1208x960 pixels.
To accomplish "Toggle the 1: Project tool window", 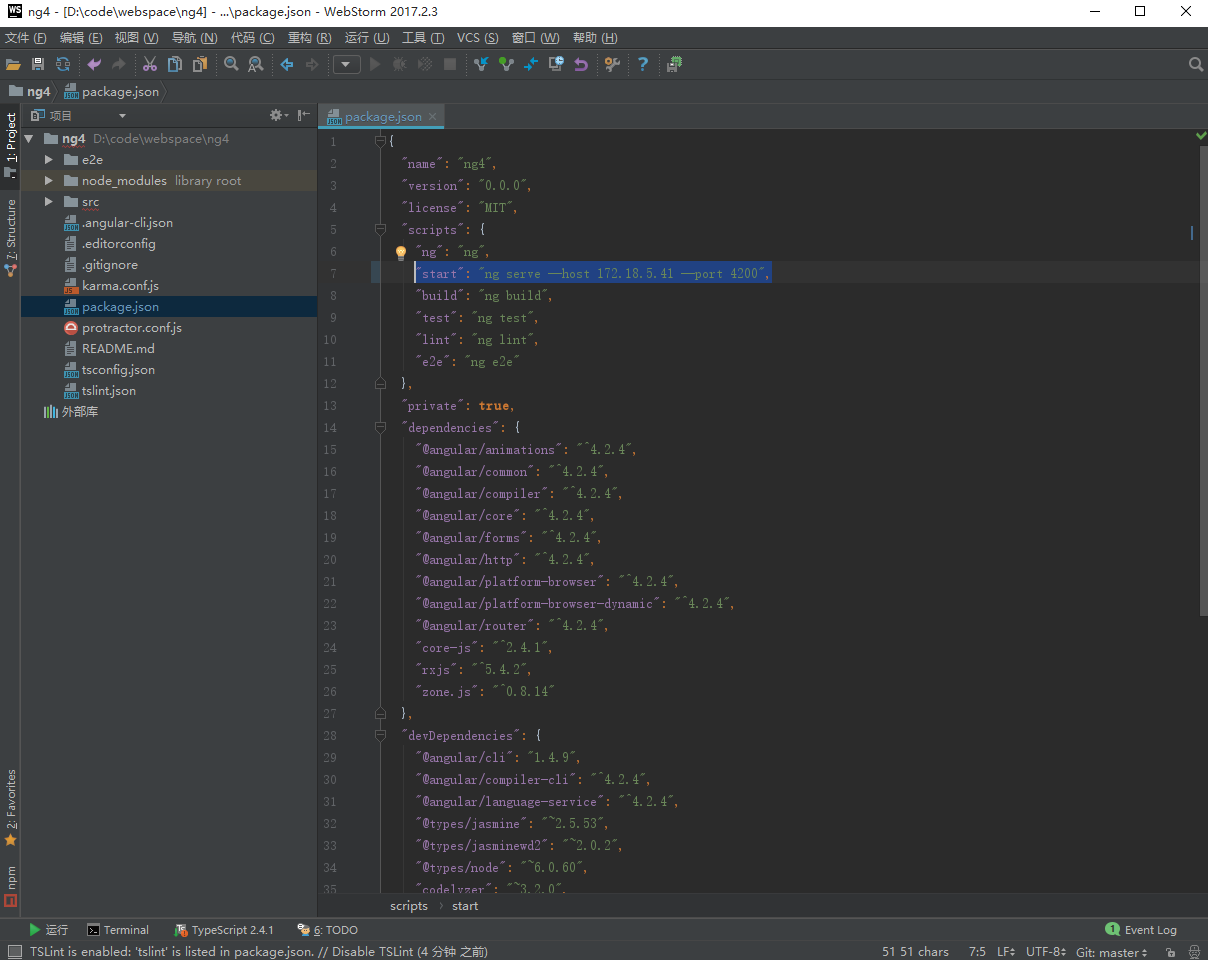I will (10, 146).
